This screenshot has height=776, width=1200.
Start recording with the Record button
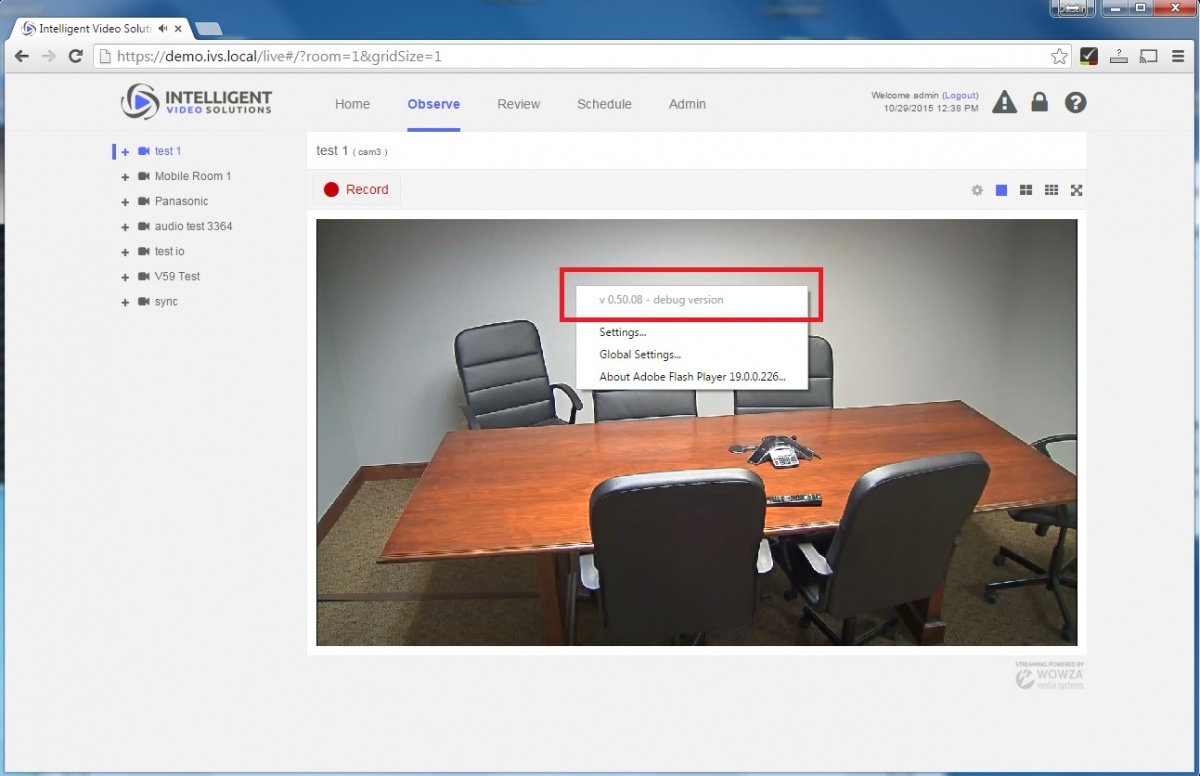pyautogui.click(x=356, y=189)
